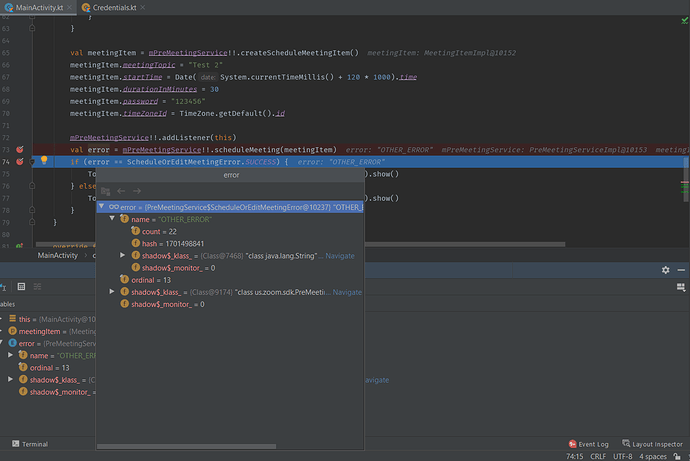Image resolution: width=690 pixels, height=461 pixels.
Task: Click the forward arrow in error popup
Action: (136, 190)
